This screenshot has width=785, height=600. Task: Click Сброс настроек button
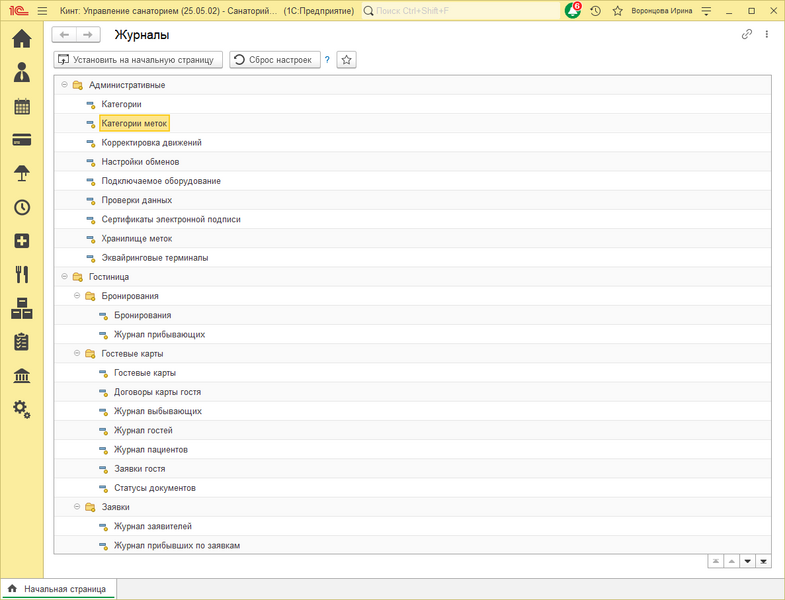point(275,60)
